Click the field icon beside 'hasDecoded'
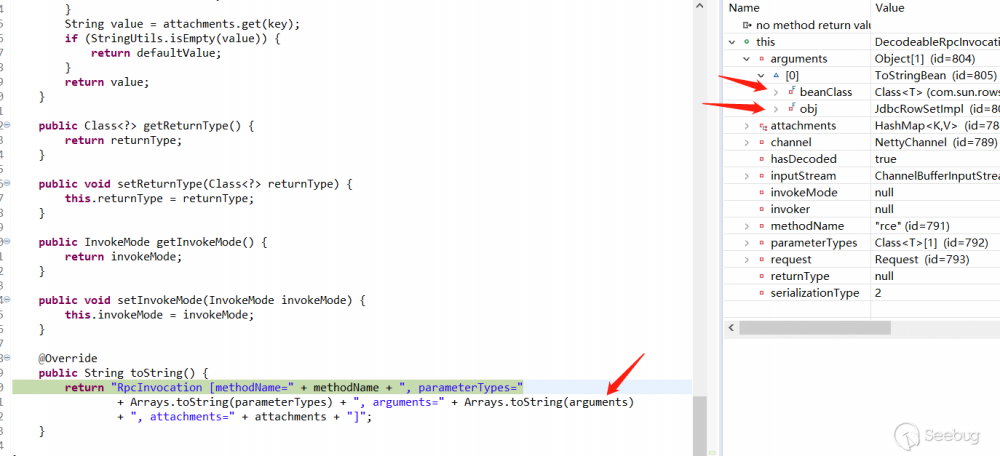This screenshot has width=1000, height=456. (x=762, y=159)
